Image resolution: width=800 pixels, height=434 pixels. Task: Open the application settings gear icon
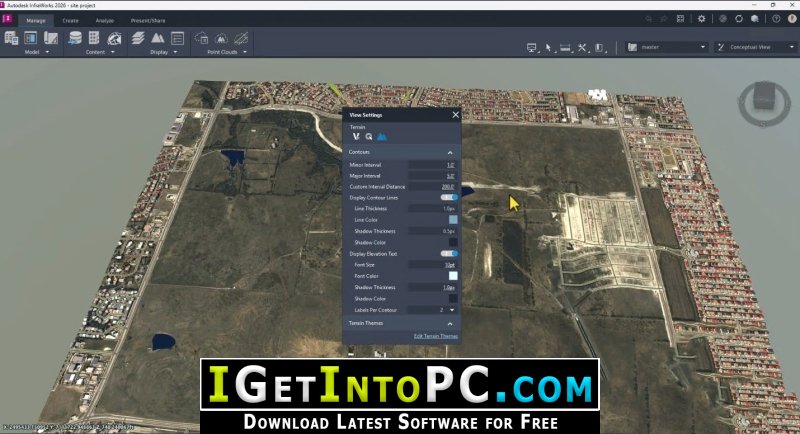point(702,19)
